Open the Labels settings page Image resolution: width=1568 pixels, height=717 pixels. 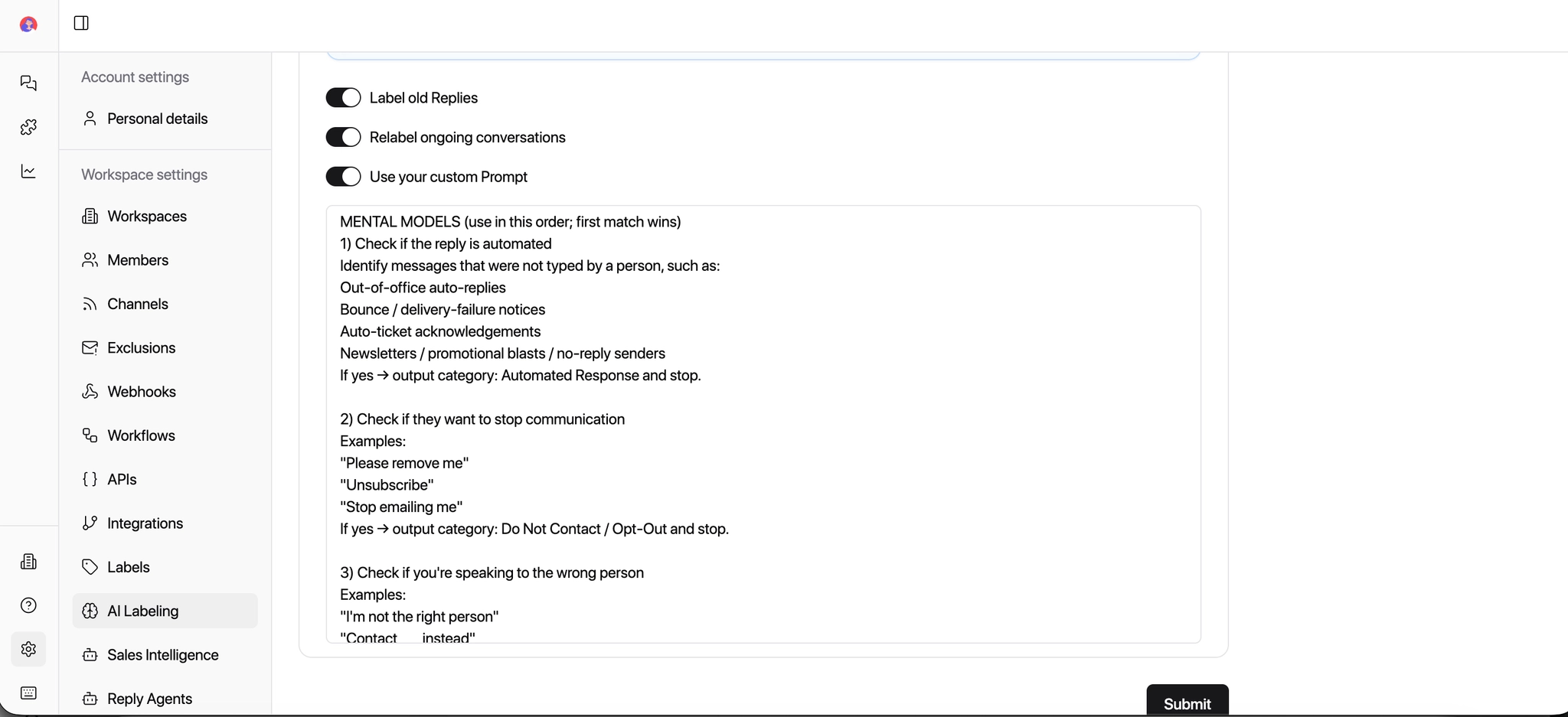click(x=128, y=567)
